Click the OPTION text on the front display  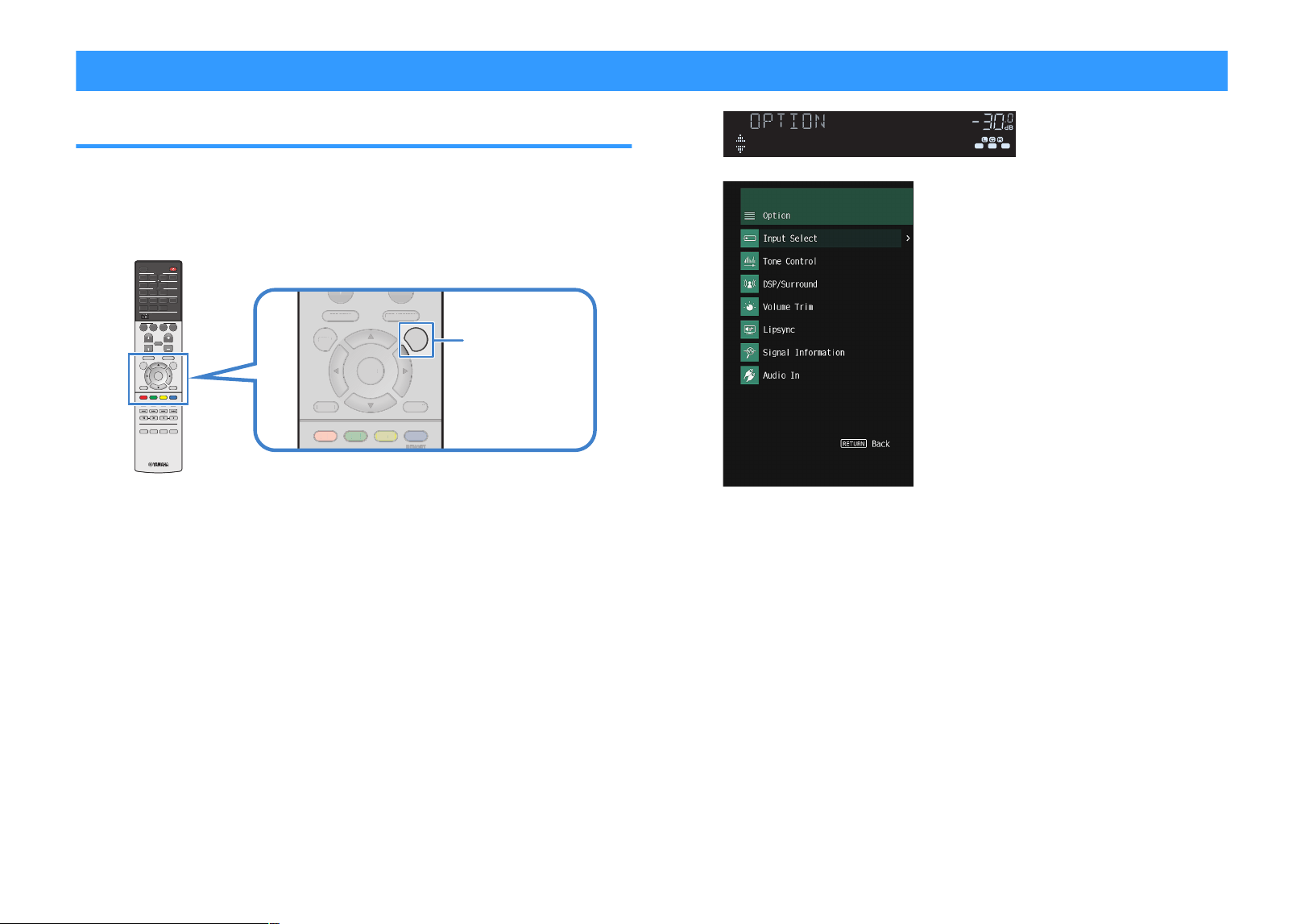[788, 122]
